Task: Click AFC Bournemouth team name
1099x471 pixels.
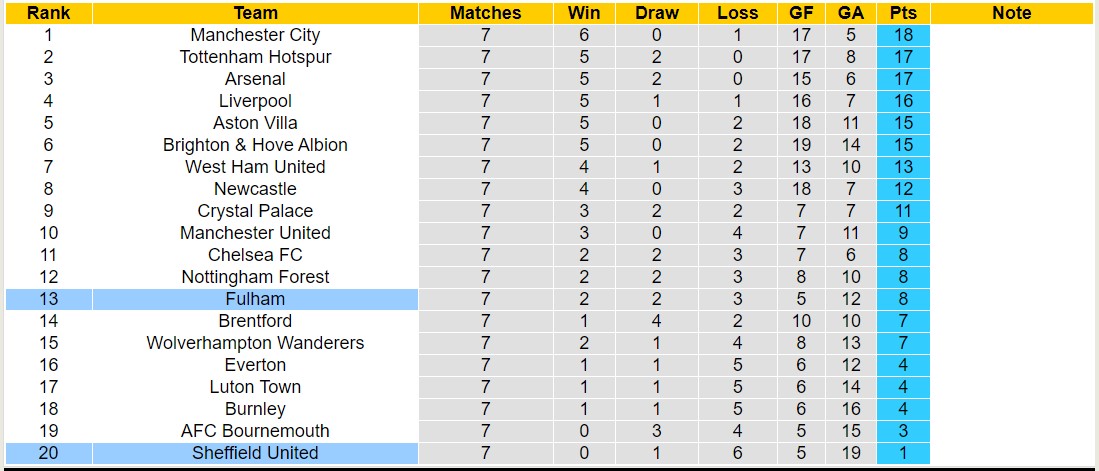Action: (x=255, y=431)
